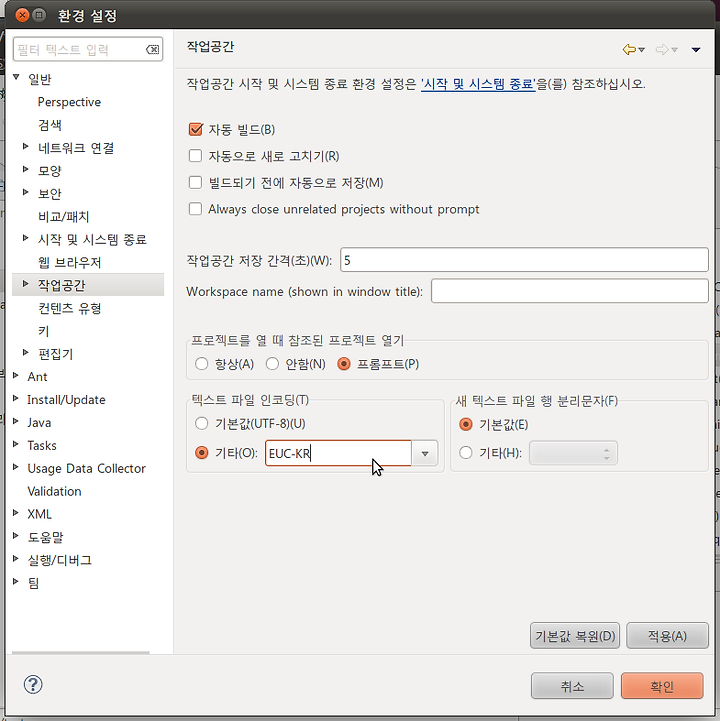This screenshot has height=721, width=720.
Task: Expand the 편집기 tree node
Action: click(x=26, y=353)
